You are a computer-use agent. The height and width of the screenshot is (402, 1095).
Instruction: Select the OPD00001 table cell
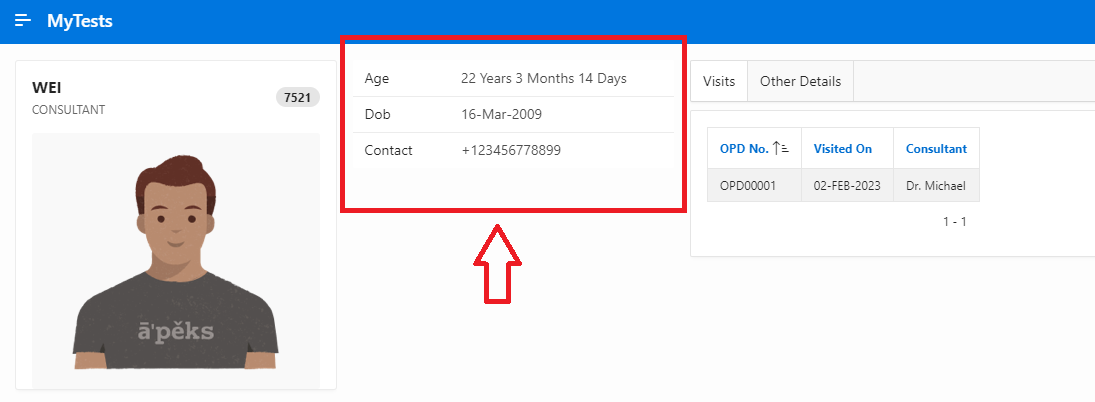[748, 185]
